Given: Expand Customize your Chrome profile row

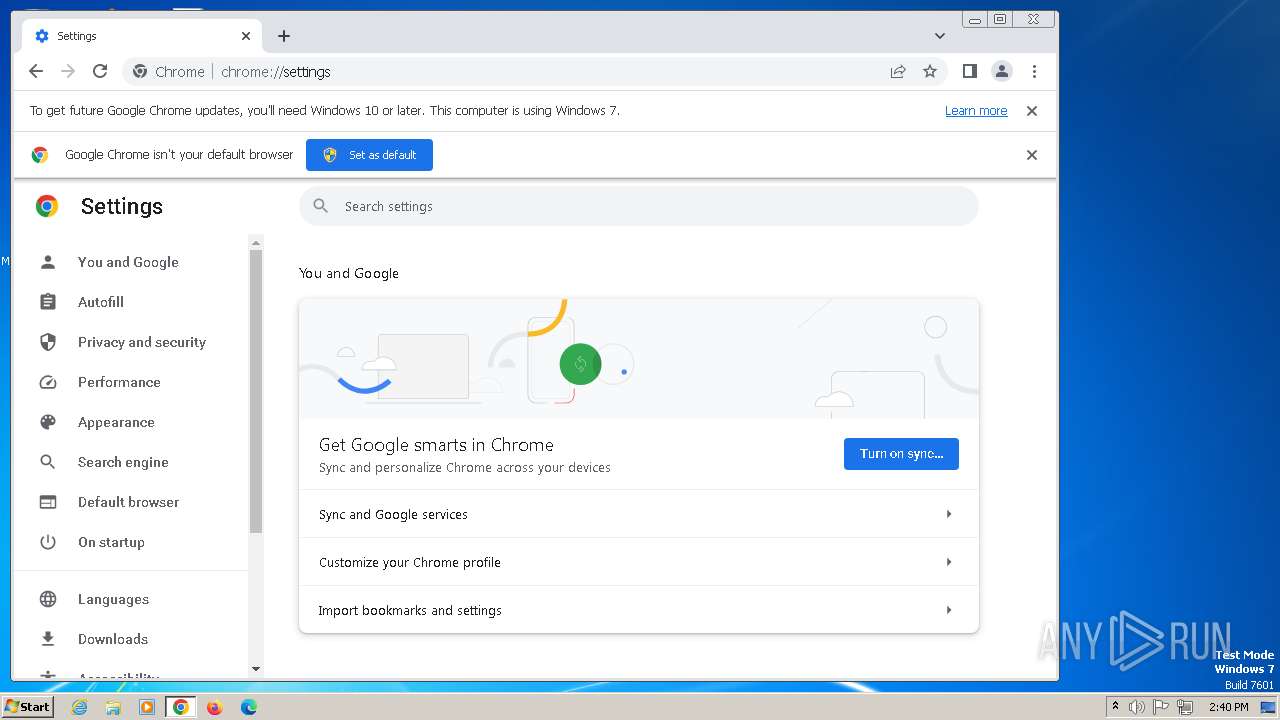Looking at the screenshot, I should (638, 562).
